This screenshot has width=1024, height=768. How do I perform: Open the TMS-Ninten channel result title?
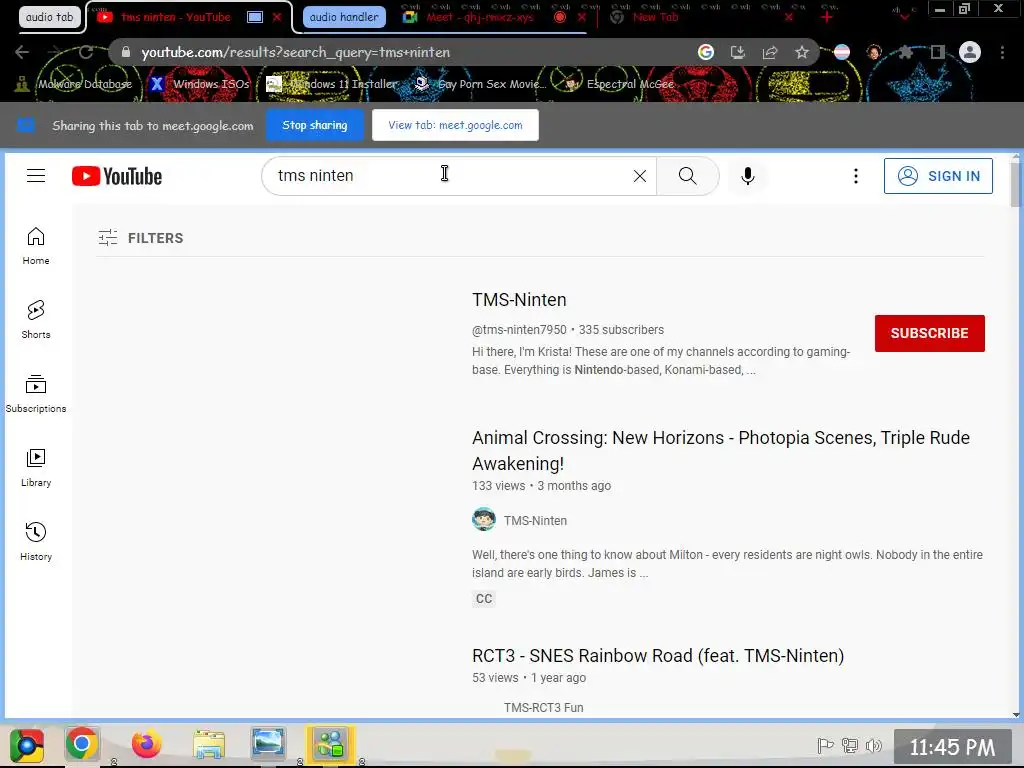pyautogui.click(x=519, y=300)
